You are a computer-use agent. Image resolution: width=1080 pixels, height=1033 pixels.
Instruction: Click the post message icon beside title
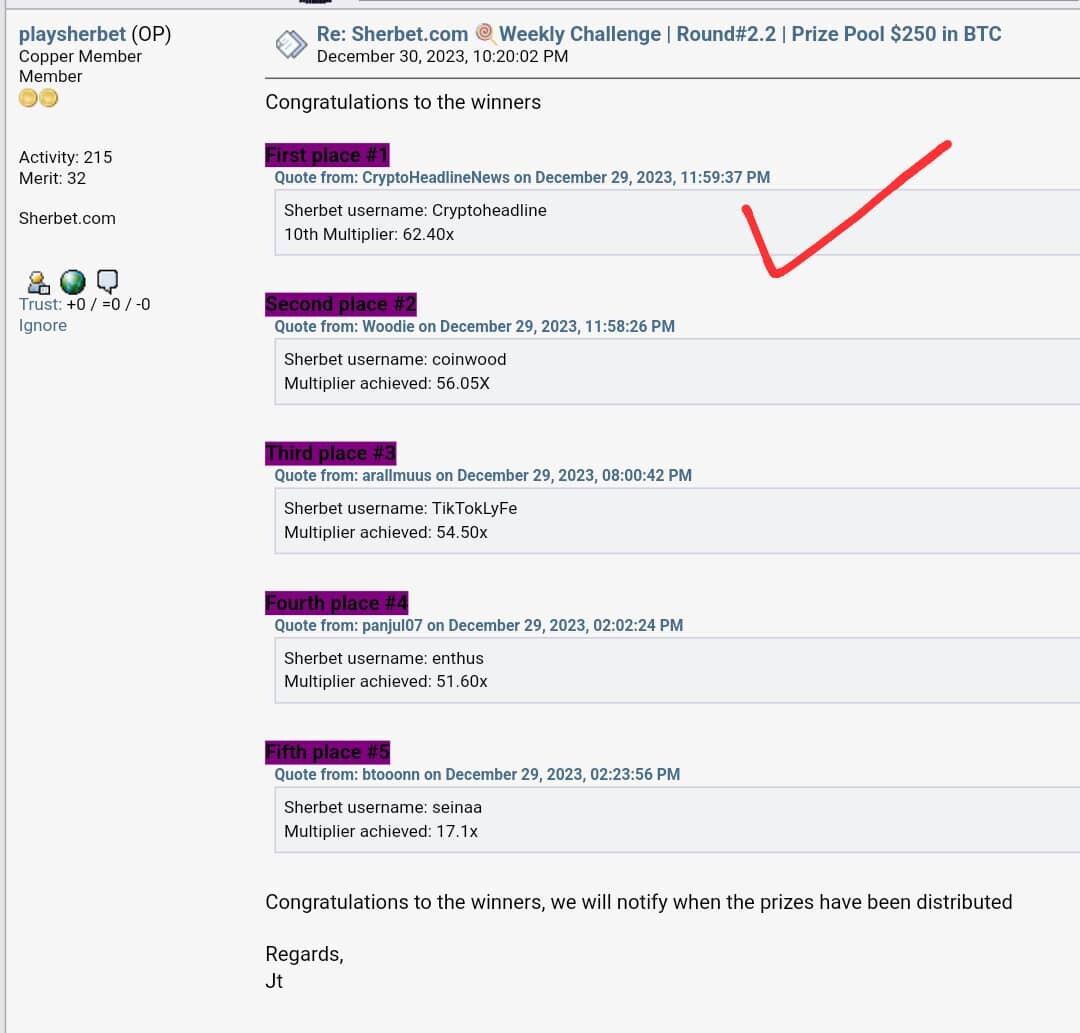[x=291, y=45]
